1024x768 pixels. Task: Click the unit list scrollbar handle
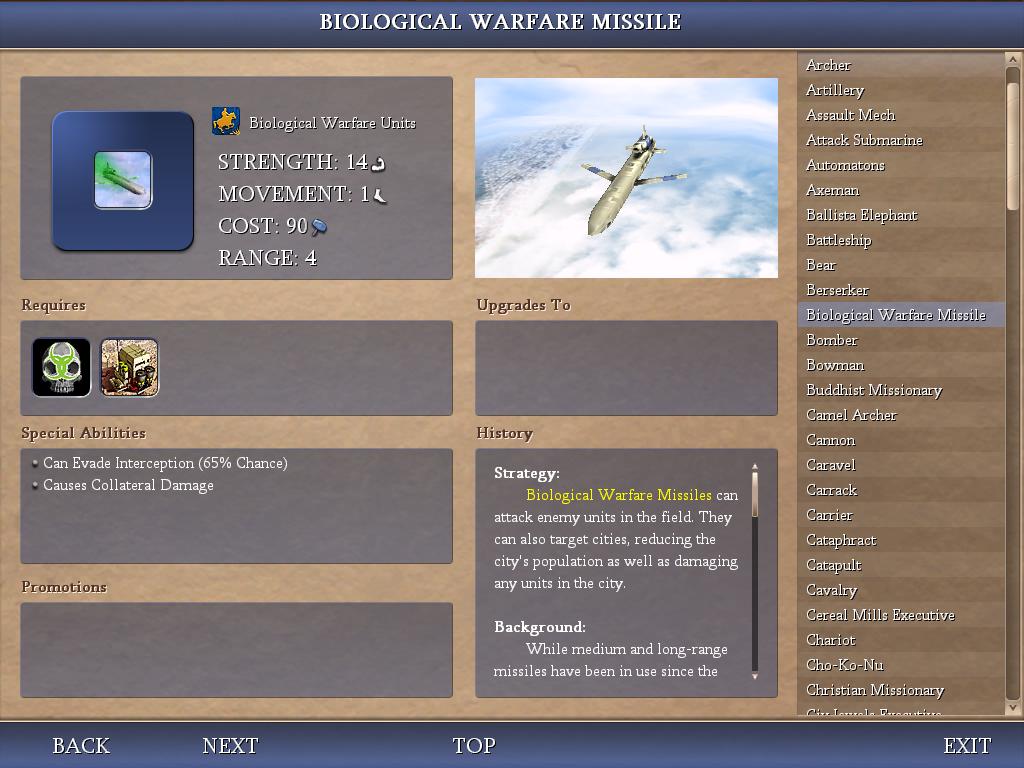[x=1012, y=145]
